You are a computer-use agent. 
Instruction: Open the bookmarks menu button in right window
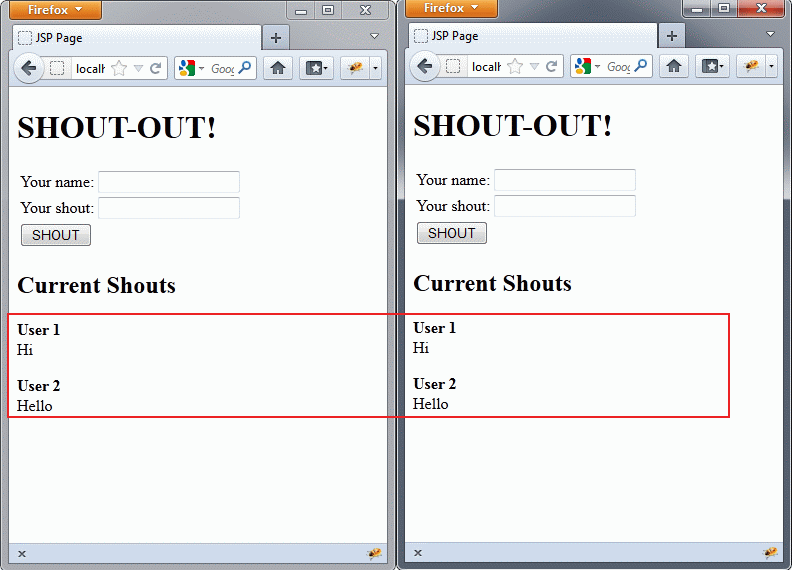pos(713,66)
